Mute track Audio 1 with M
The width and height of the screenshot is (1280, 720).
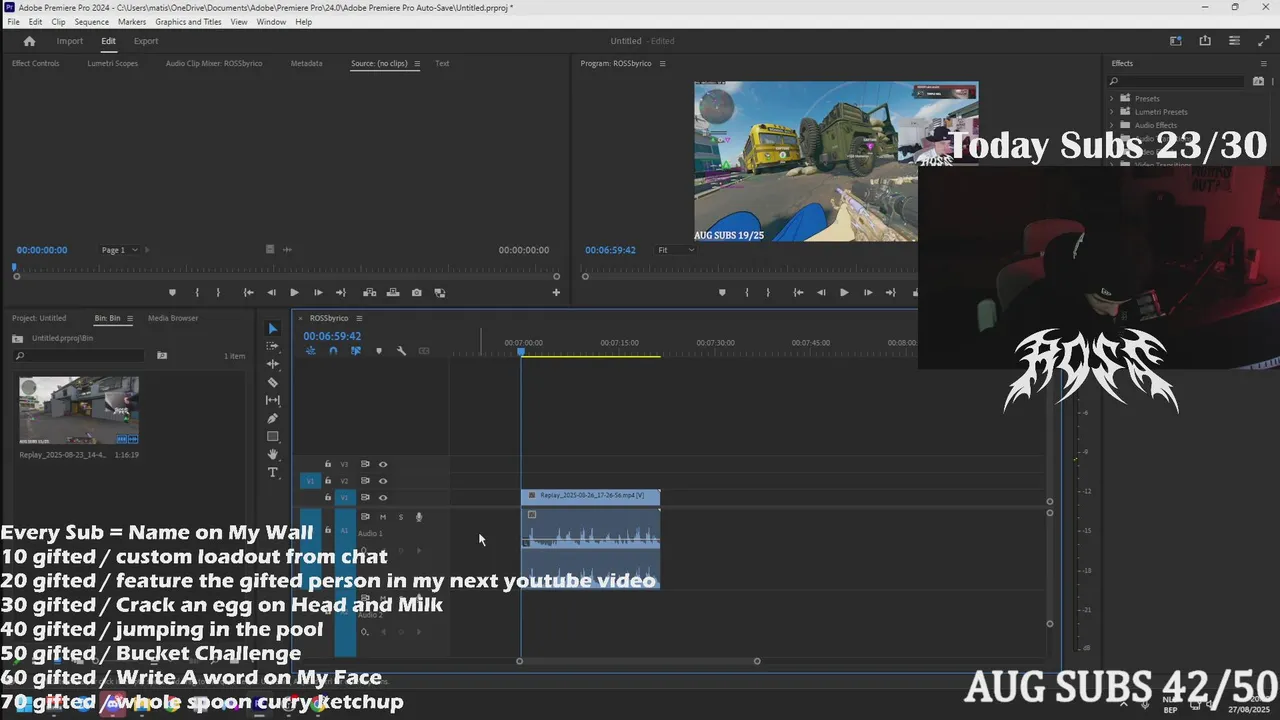(382, 517)
